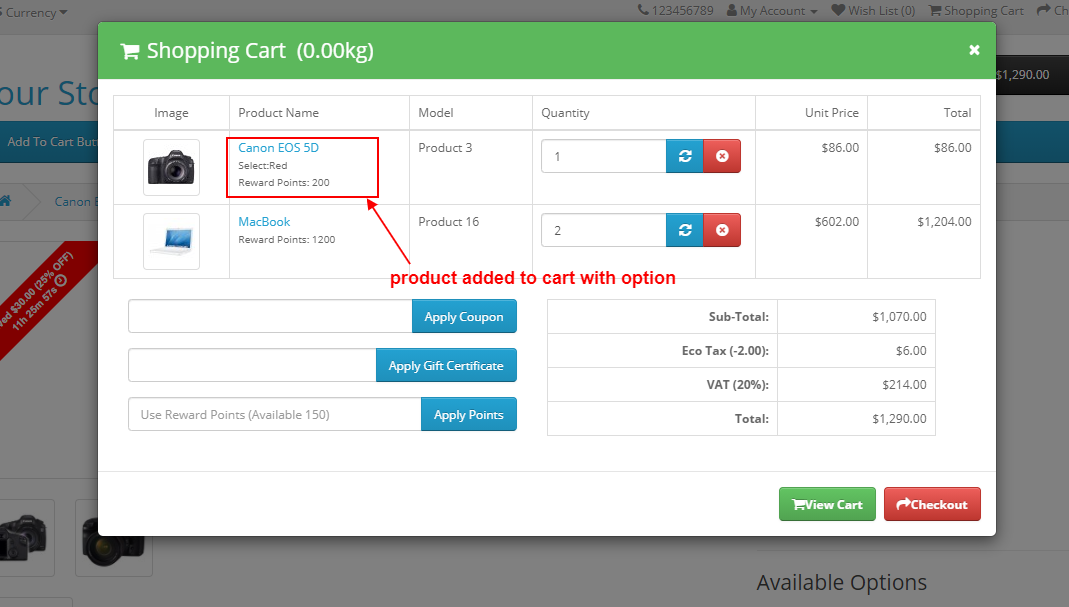Close the Shopping Cart popup
Screen dimensions: 1069x607
tap(974, 49)
